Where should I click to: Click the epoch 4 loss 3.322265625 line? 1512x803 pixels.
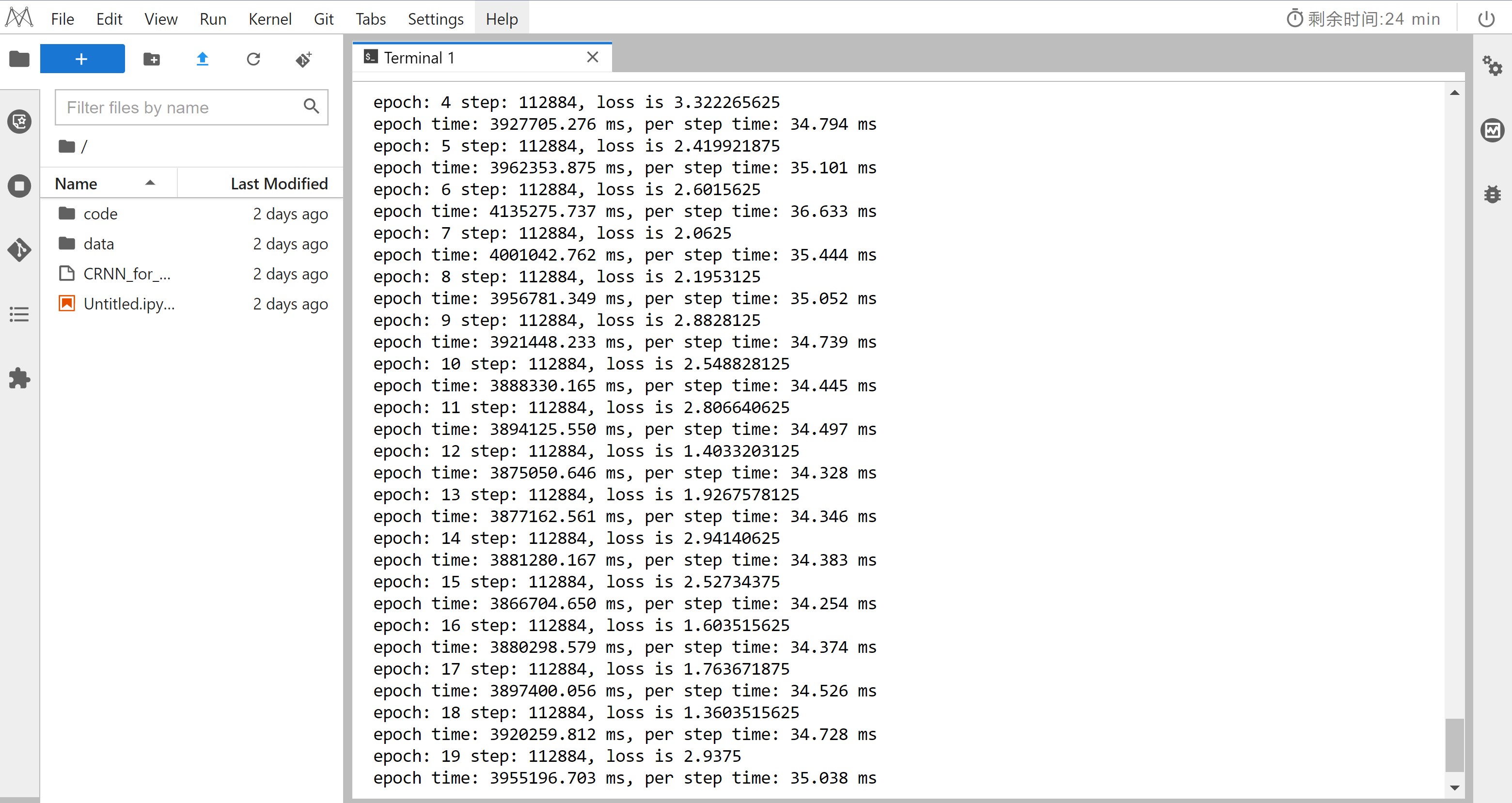click(x=576, y=102)
